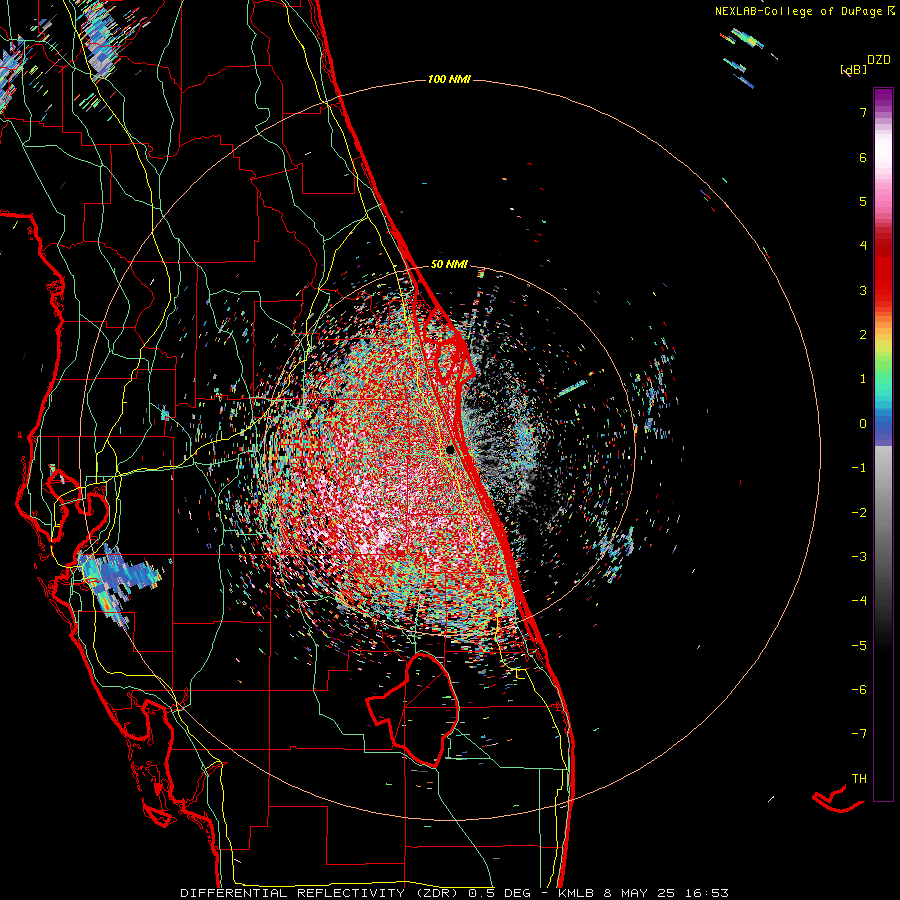Click the black KMLB radar site dot
This screenshot has width=900, height=900.
451,449
